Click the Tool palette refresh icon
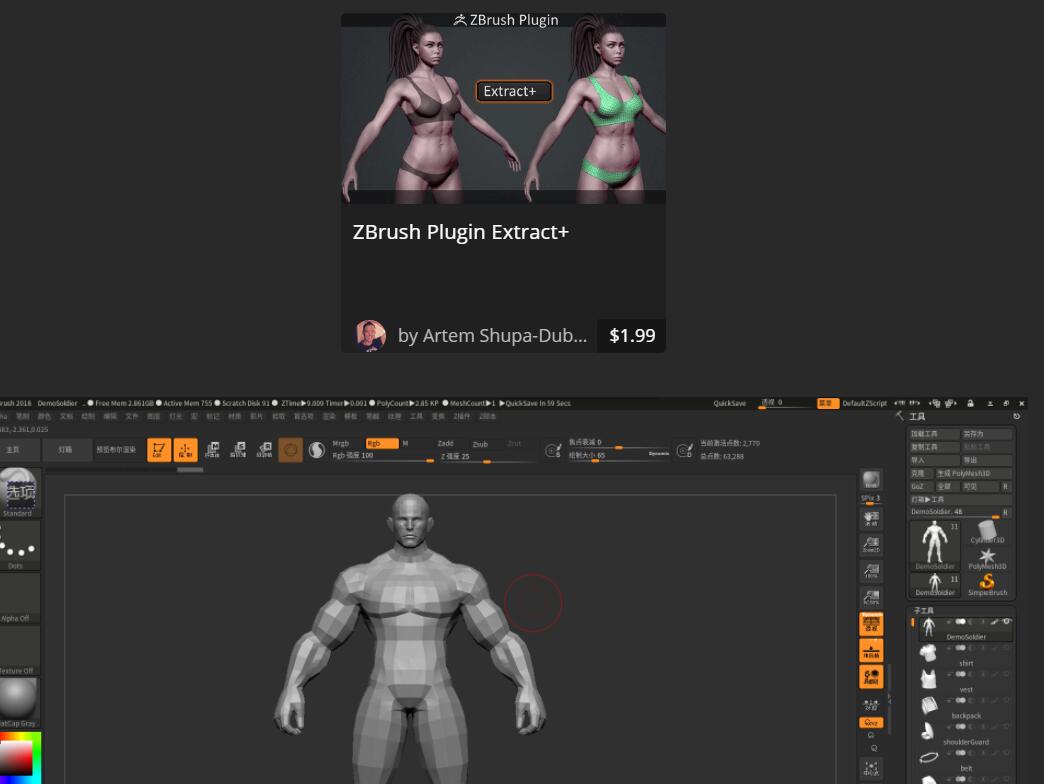The height and width of the screenshot is (784, 1044). (x=1017, y=416)
